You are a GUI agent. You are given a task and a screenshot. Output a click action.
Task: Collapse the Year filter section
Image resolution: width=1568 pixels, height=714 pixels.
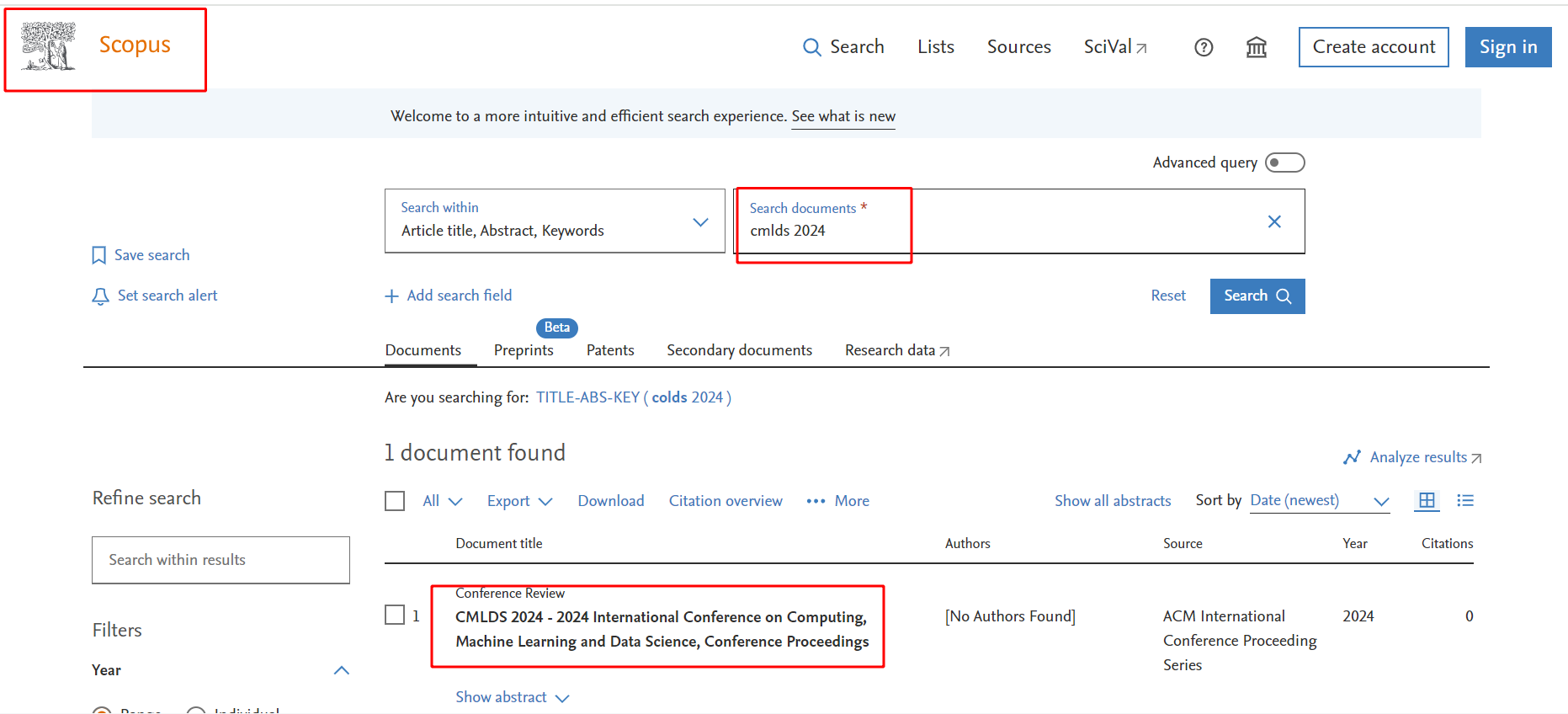(x=341, y=670)
